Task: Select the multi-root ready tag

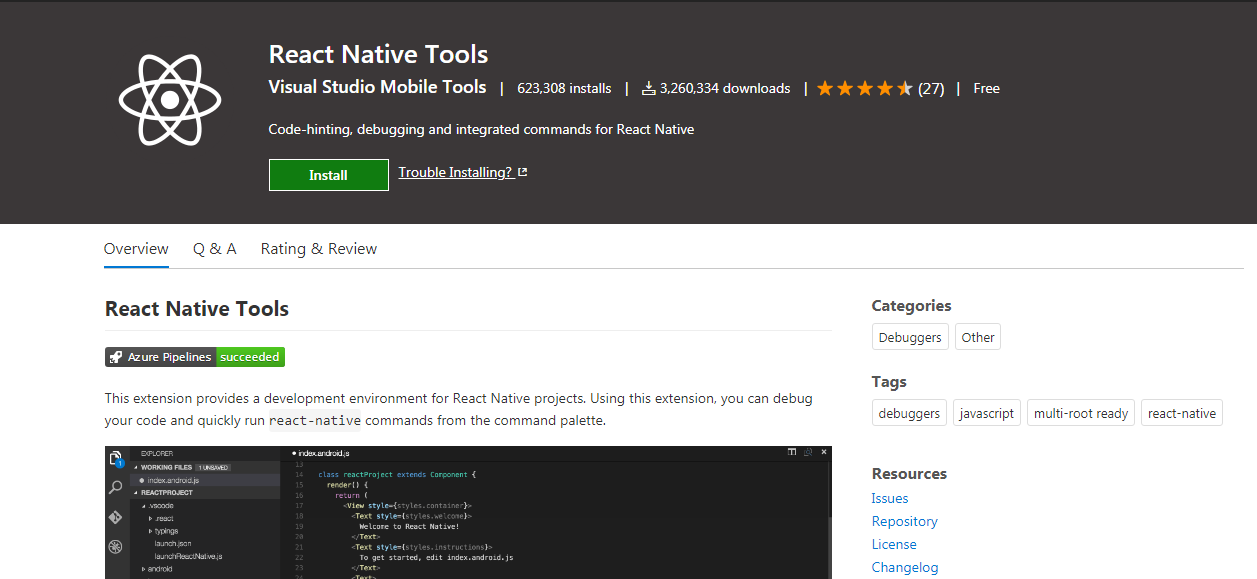Action: click(x=1081, y=413)
